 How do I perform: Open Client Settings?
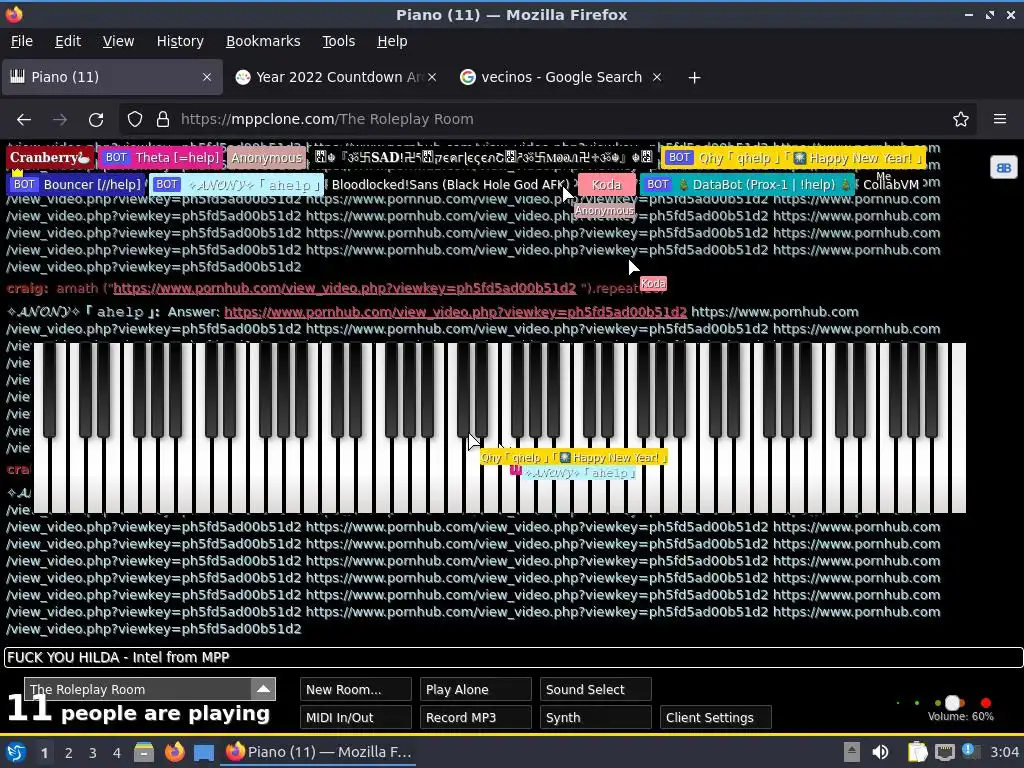pos(716,717)
